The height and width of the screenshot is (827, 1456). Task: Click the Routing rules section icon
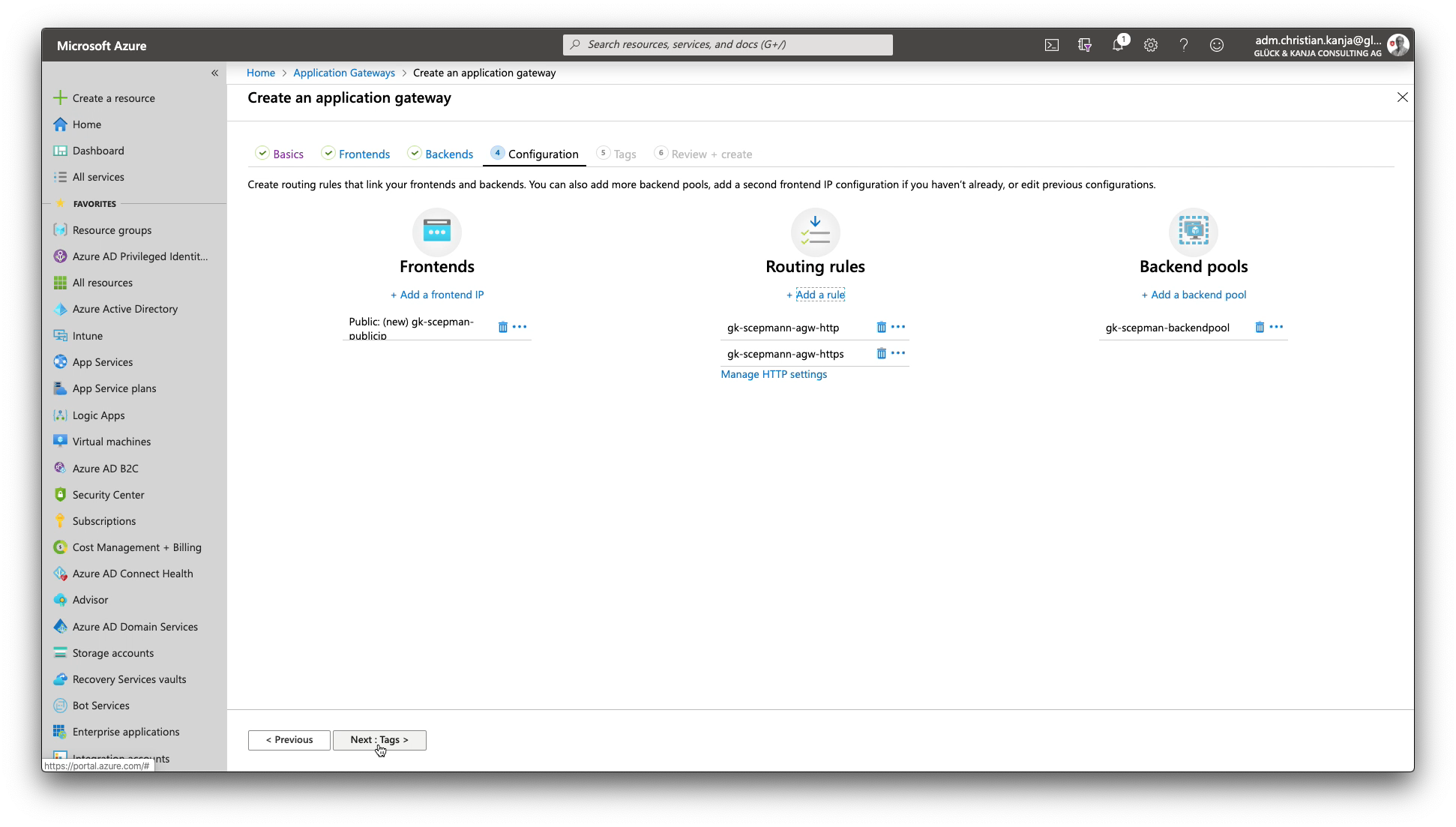pos(815,231)
